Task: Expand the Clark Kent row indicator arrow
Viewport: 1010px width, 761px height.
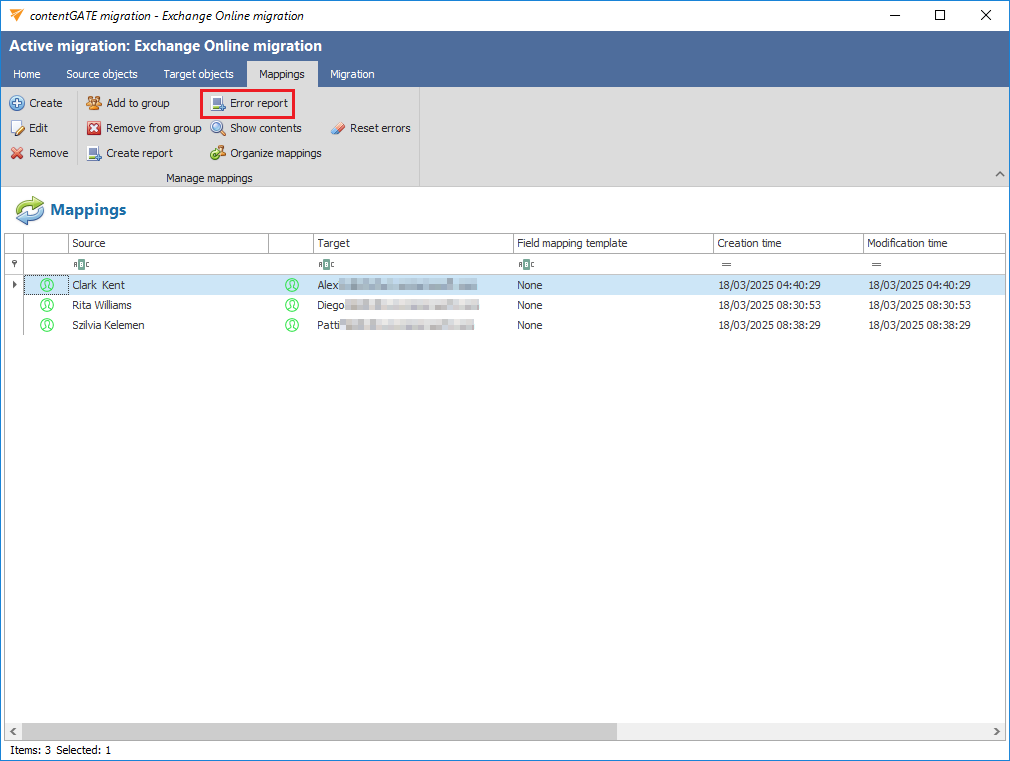Action: pyautogui.click(x=14, y=285)
